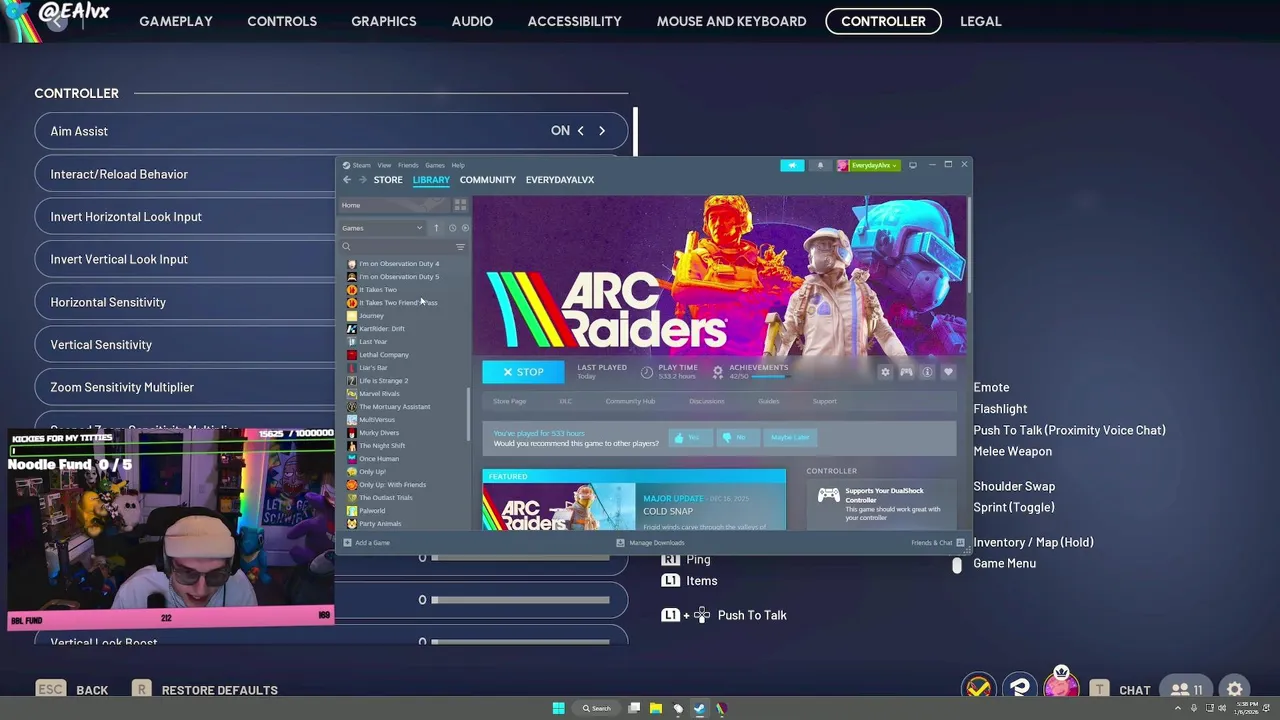Open GAMEPLAY settings tab in game
The height and width of the screenshot is (720, 1280).
[176, 21]
